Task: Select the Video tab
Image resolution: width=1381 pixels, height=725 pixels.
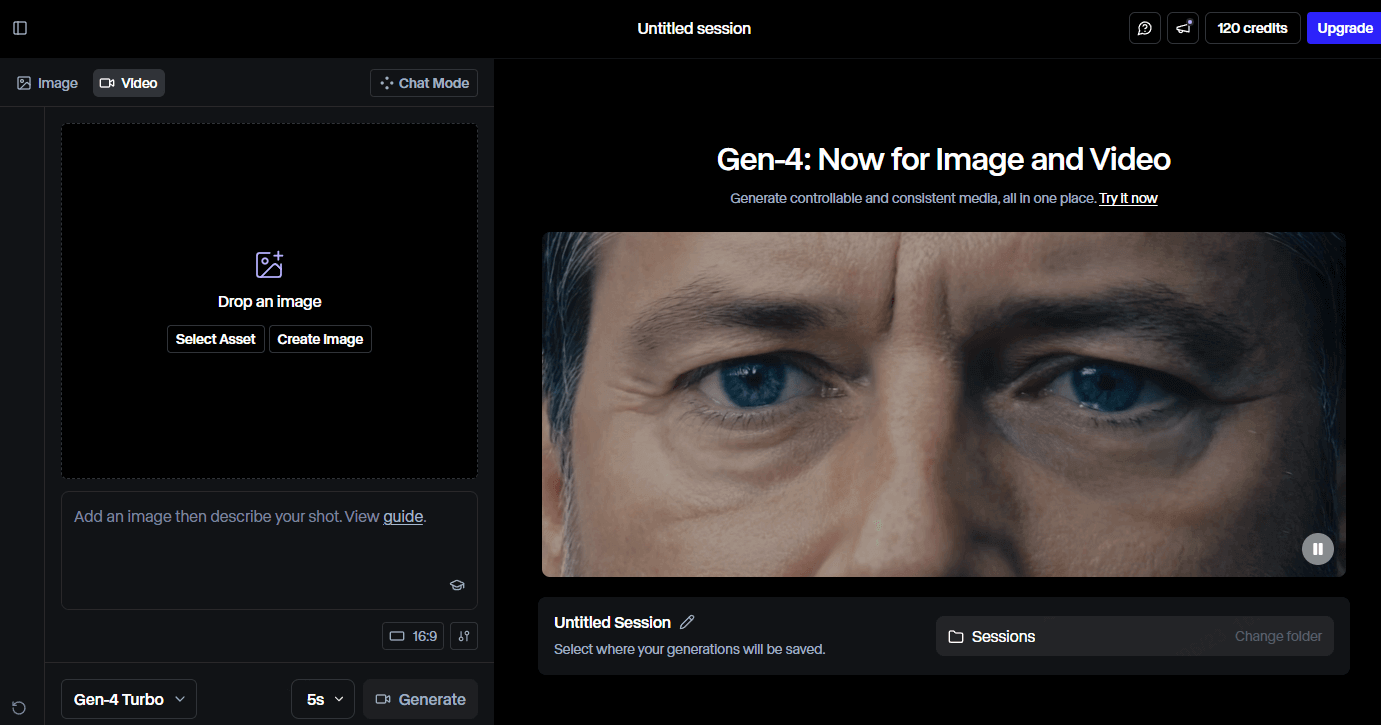Action: 129,83
